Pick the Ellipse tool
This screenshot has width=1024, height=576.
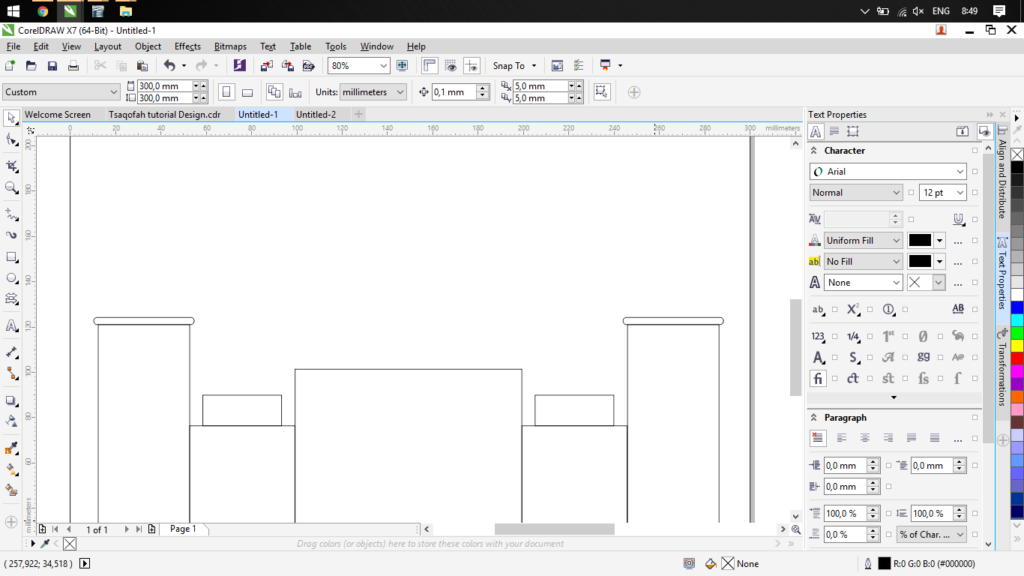(x=12, y=279)
